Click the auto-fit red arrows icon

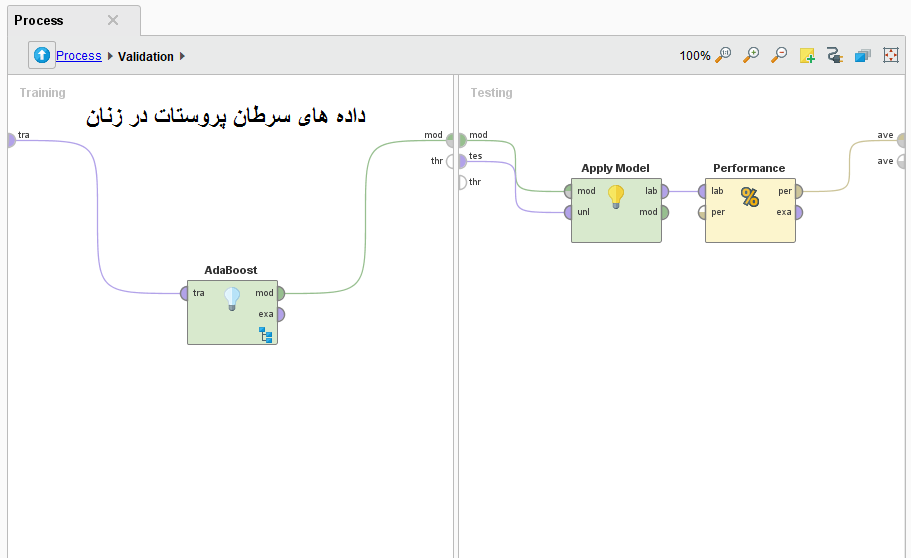(x=891, y=56)
